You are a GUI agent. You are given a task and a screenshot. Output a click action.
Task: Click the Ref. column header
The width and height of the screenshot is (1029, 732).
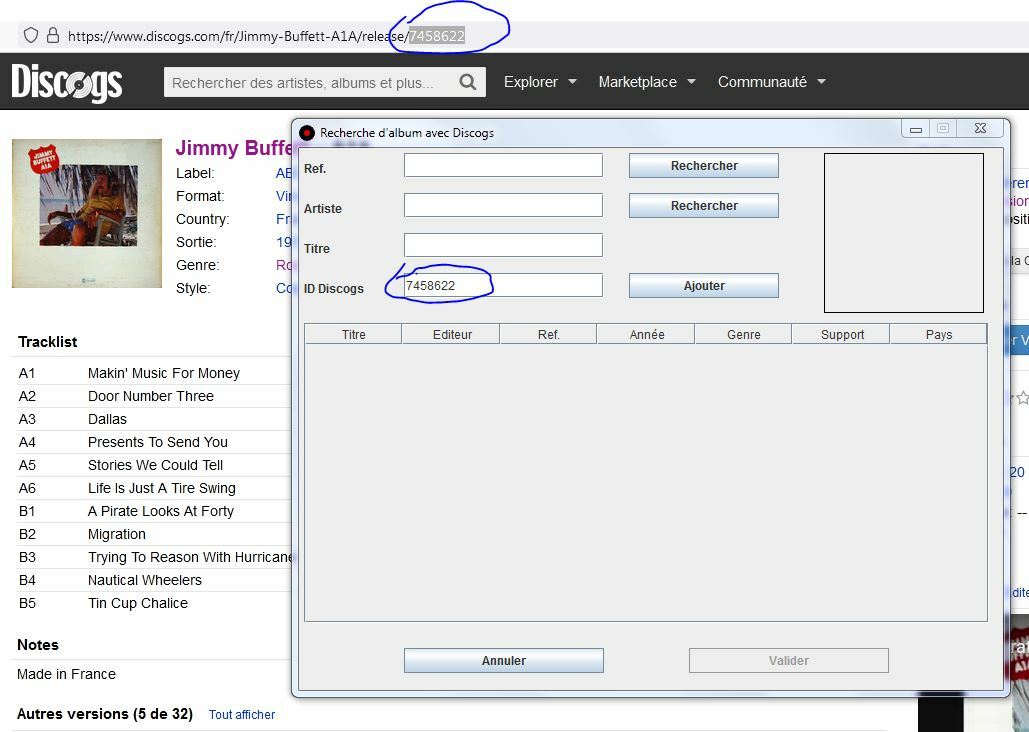(549, 334)
